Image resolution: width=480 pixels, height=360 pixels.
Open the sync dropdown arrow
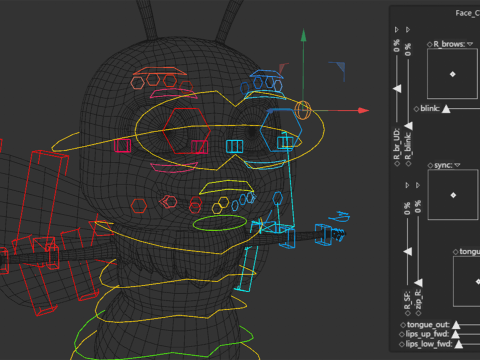pyautogui.click(x=457, y=165)
